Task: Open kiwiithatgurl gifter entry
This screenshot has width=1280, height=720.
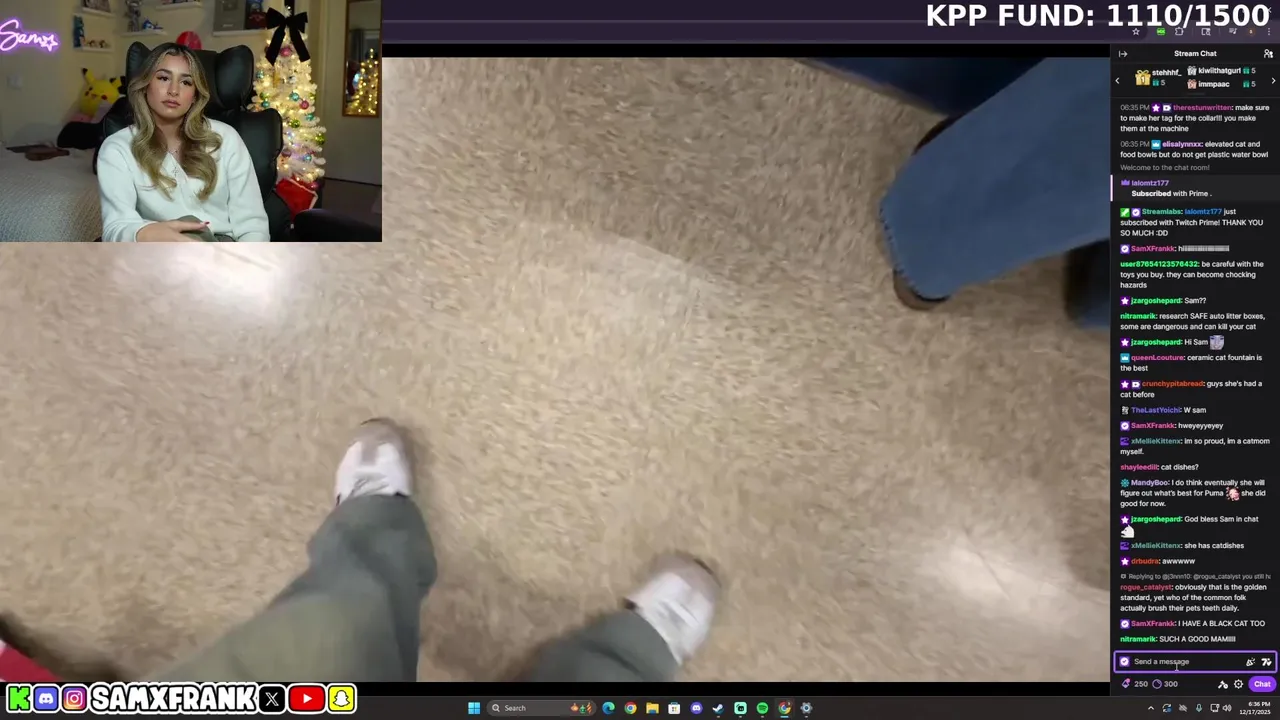Action: [1222, 71]
